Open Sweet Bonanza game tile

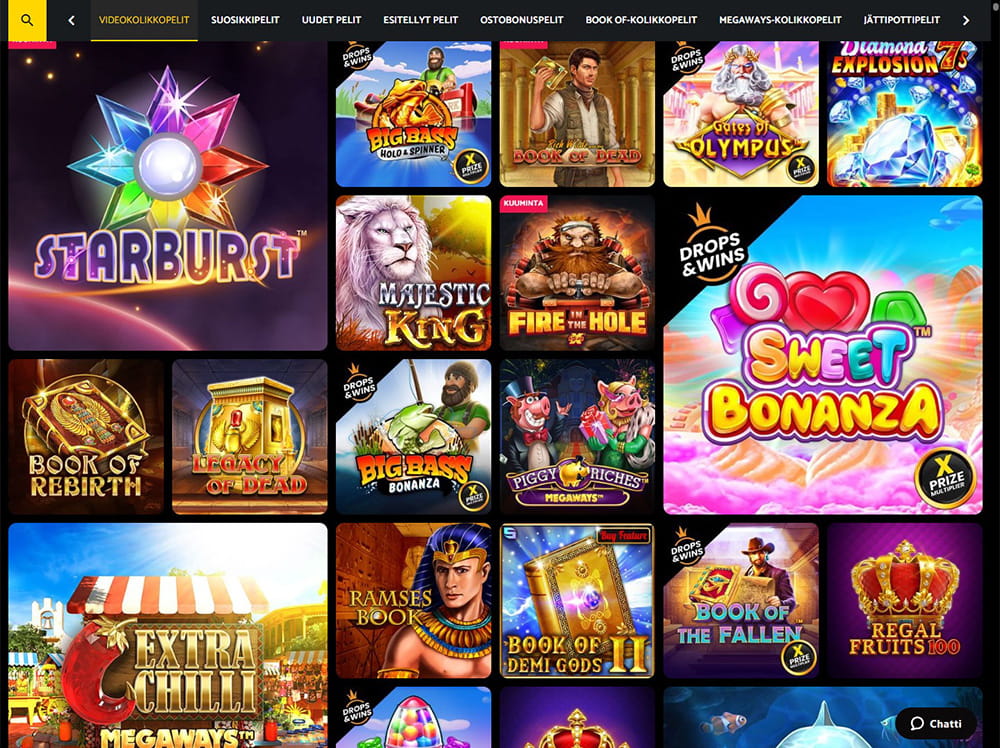(823, 355)
